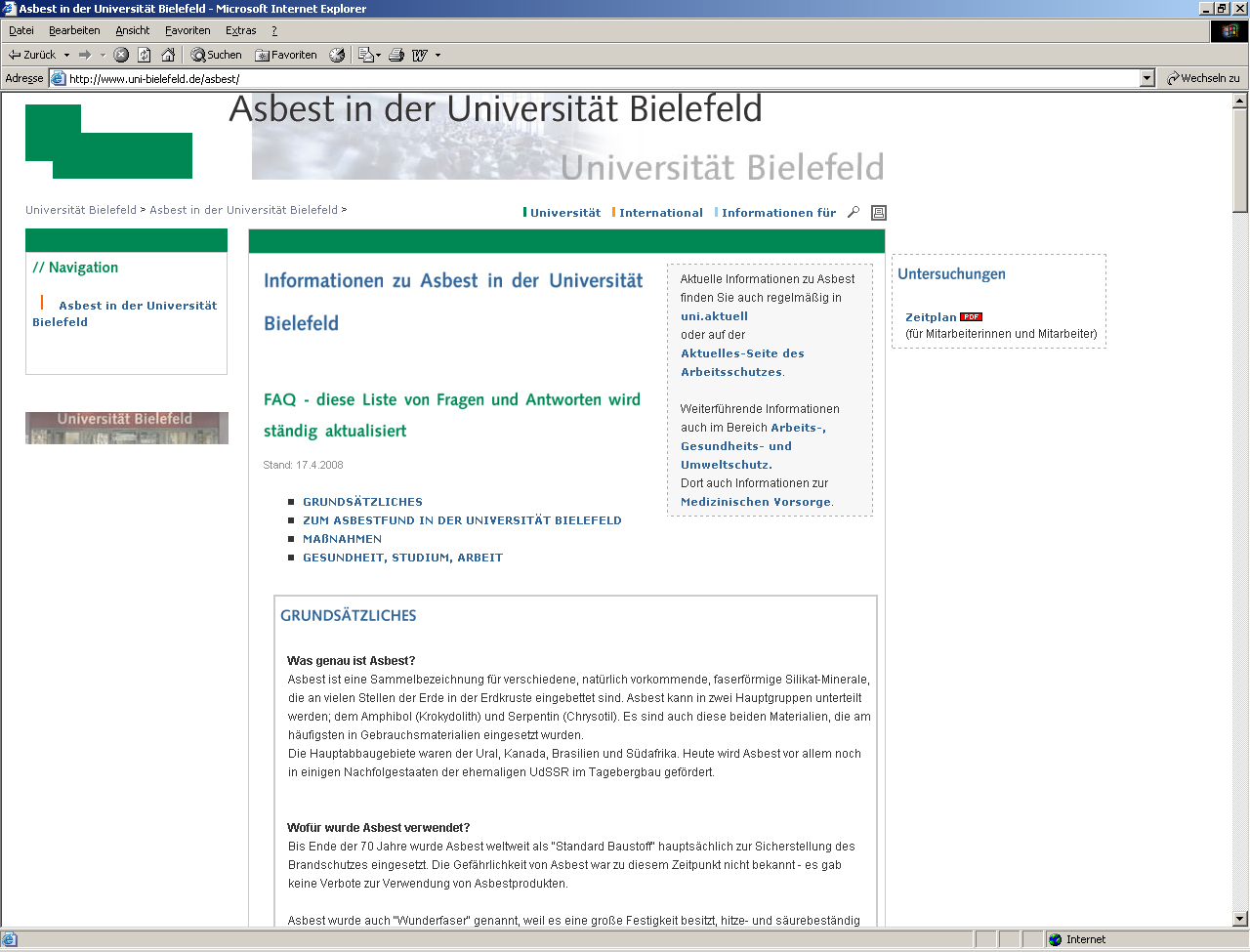Expand the address bar dropdown arrow
This screenshot has width=1250, height=952.
[1147, 78]
